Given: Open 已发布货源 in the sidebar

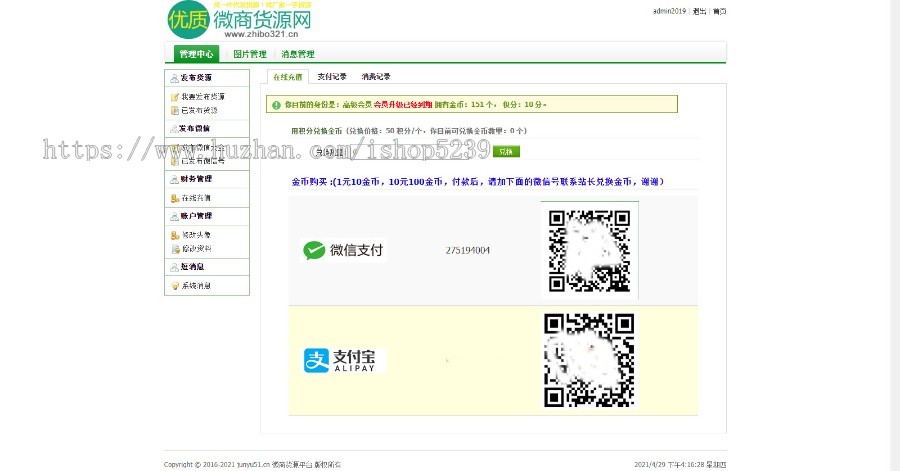Looking at the screenshot, I should 199,110.
